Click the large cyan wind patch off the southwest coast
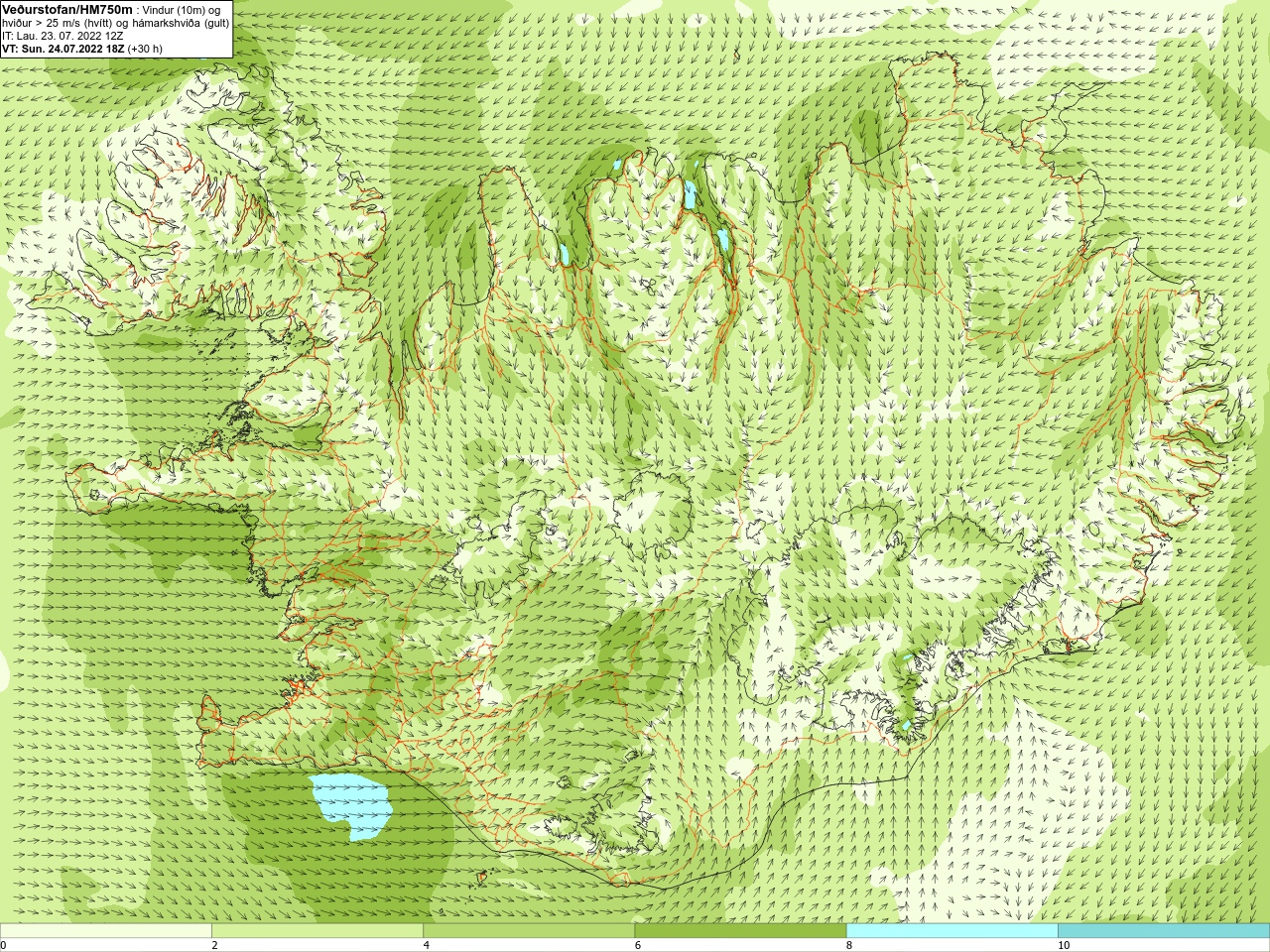This screenshot has height=952, width=1270. point(351,805)
